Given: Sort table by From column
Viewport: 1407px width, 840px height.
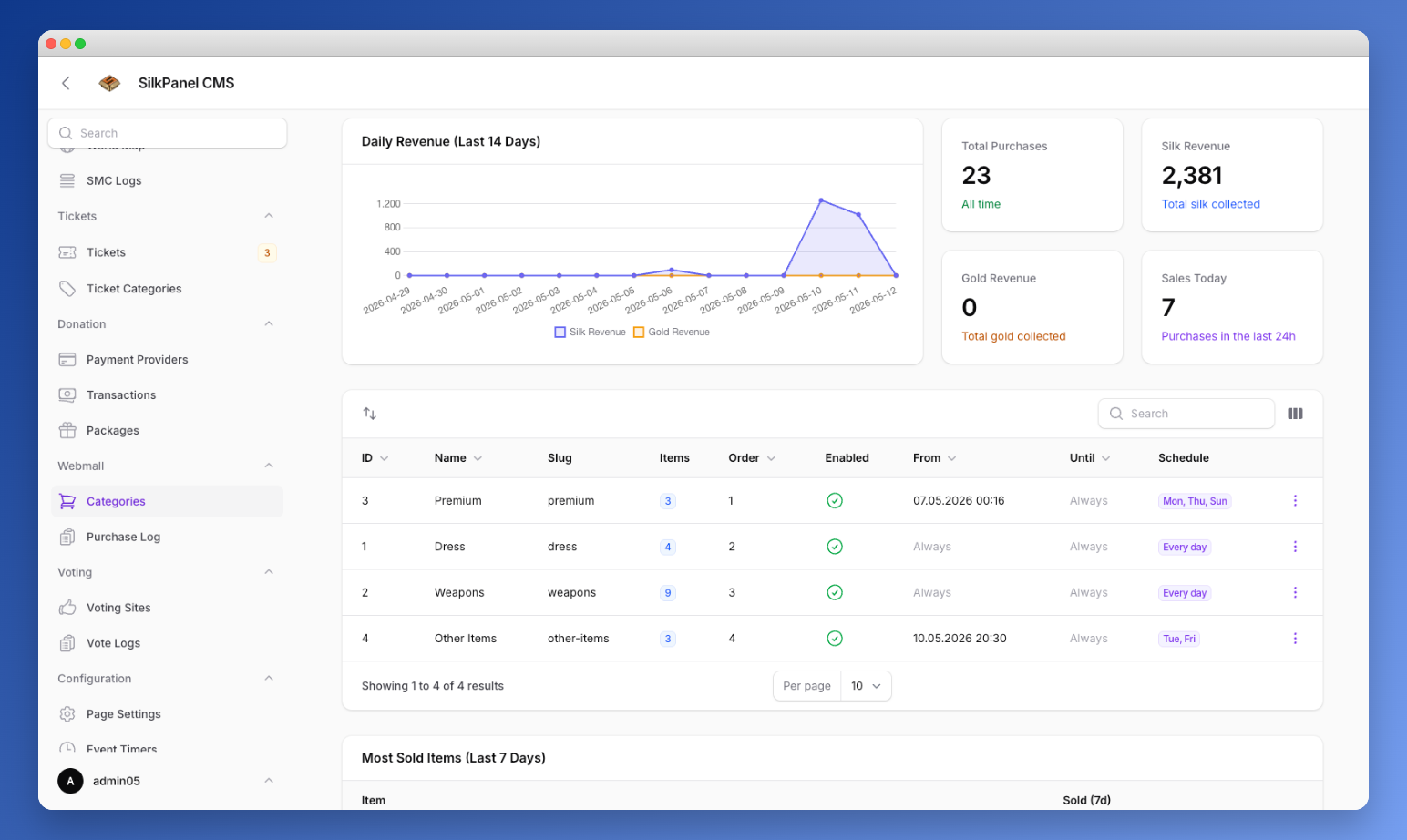Looking at the screenshot, I should (935, 458).
